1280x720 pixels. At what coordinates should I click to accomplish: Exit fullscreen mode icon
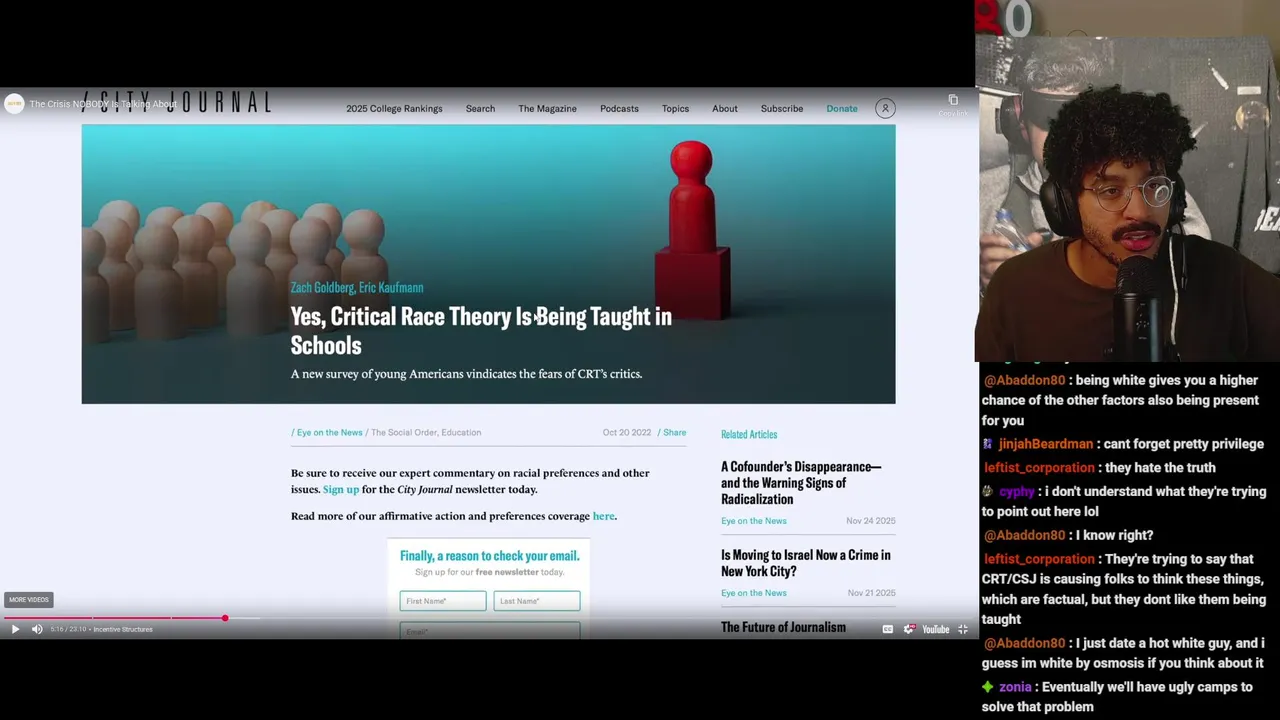coord(963,629)
